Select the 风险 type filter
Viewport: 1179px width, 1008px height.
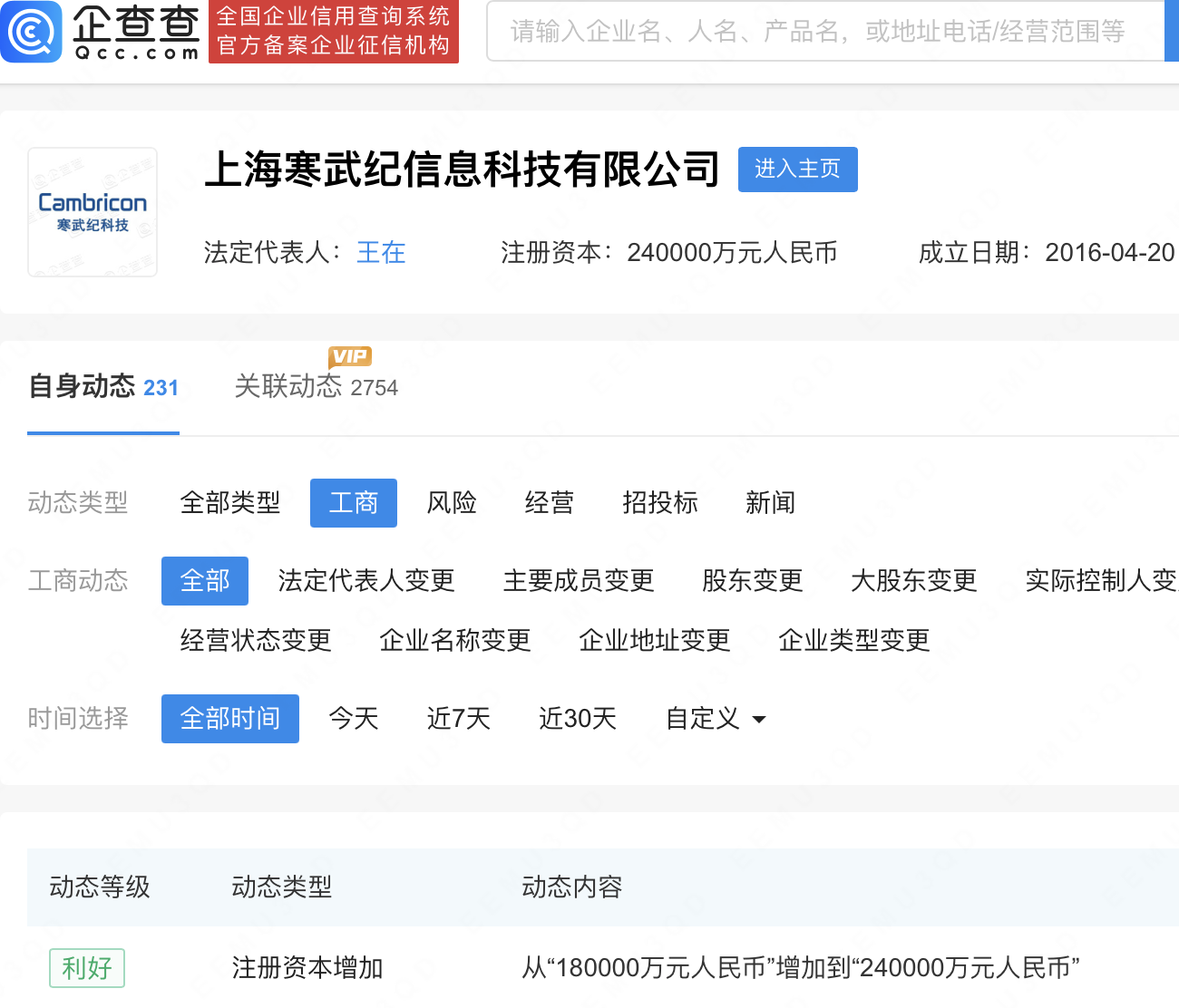pyautogui.click(x=452, y=503)
